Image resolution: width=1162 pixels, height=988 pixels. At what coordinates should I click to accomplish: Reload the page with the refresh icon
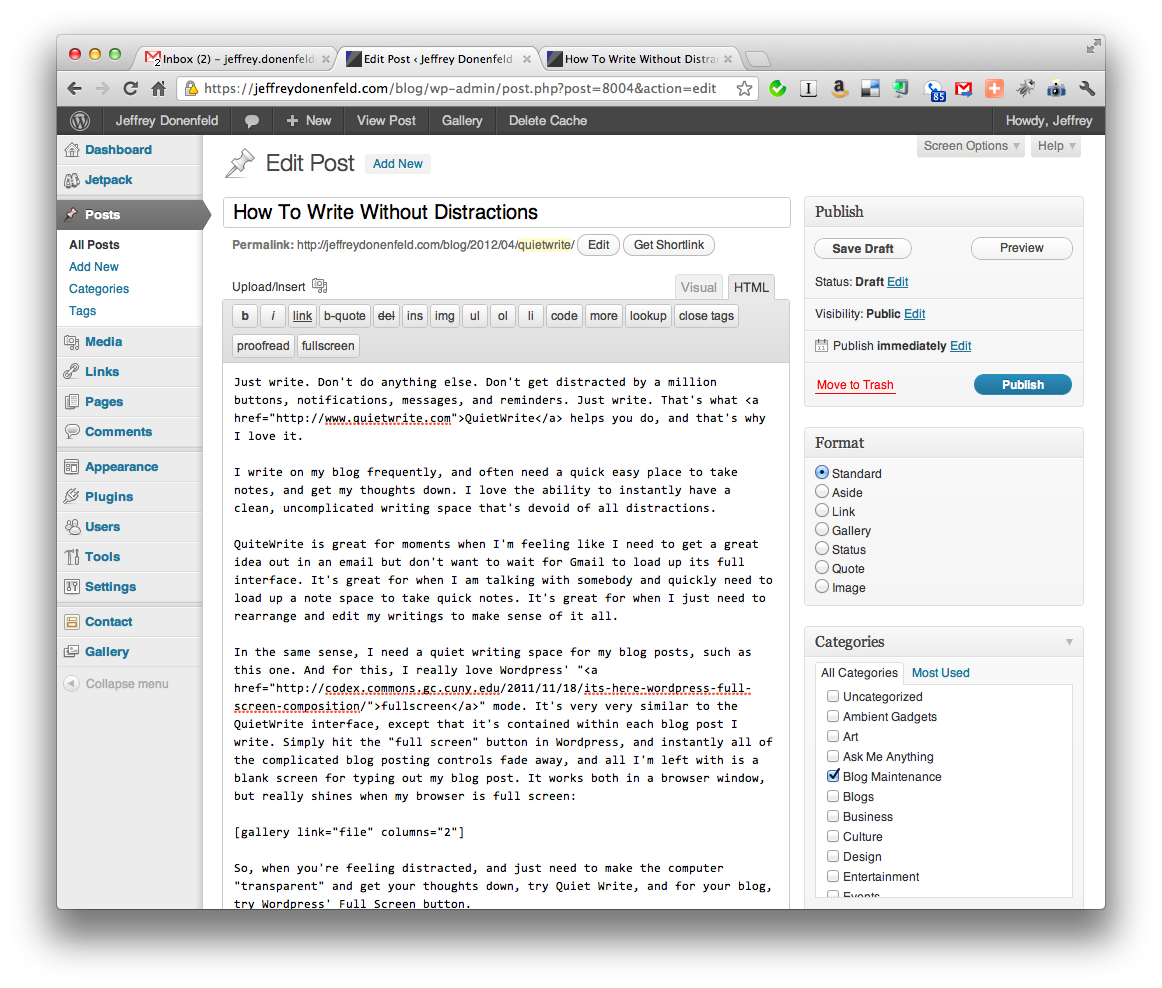click(130, 89)
